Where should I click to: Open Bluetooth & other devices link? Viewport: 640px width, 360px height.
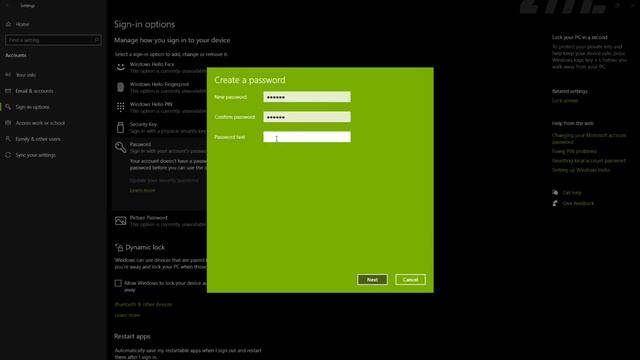[x=143, y=304]
